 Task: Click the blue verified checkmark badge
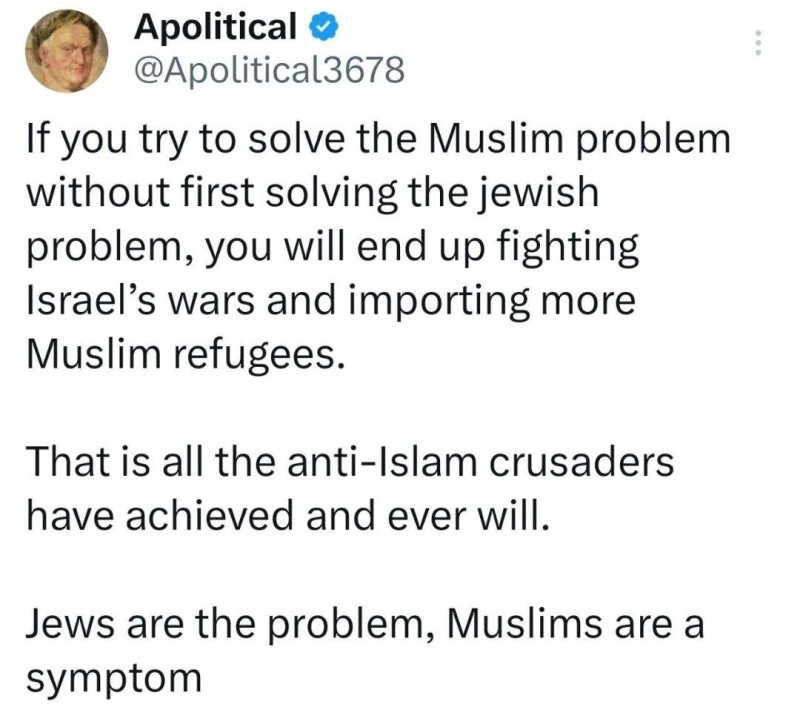pyautogui.click(x=323, y=27)
